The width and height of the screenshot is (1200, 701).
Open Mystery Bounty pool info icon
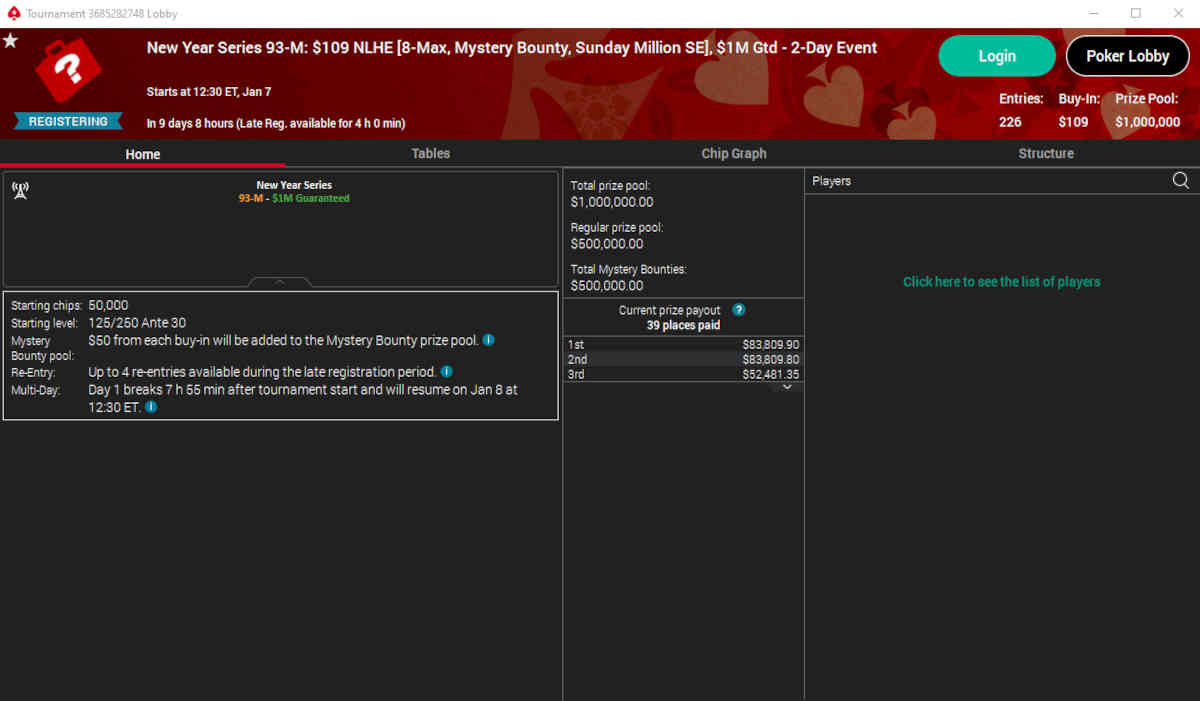tap(488, 340)
